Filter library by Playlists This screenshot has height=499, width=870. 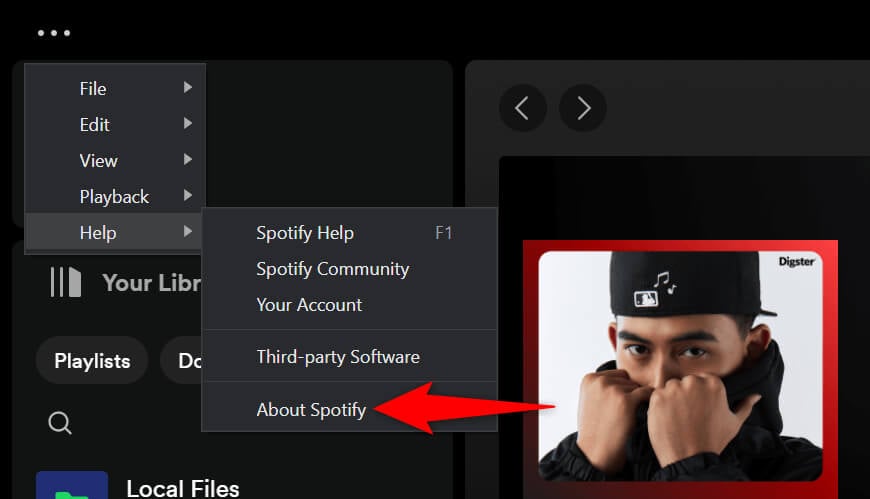tap(91, 361)
